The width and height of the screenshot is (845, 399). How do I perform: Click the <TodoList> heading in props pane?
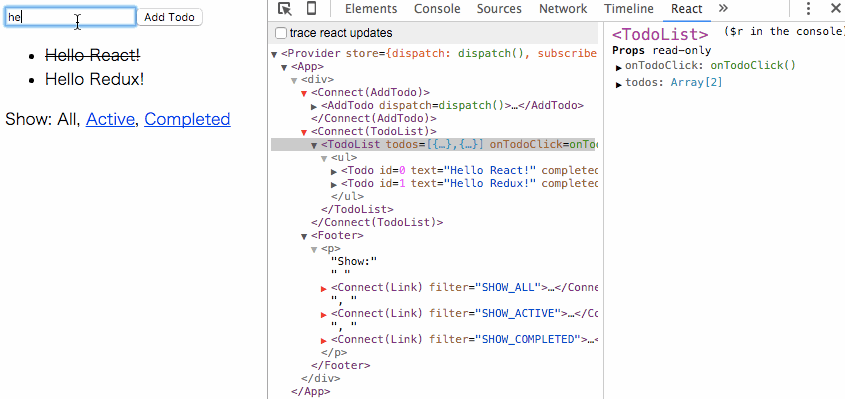(x=660, y=35)
